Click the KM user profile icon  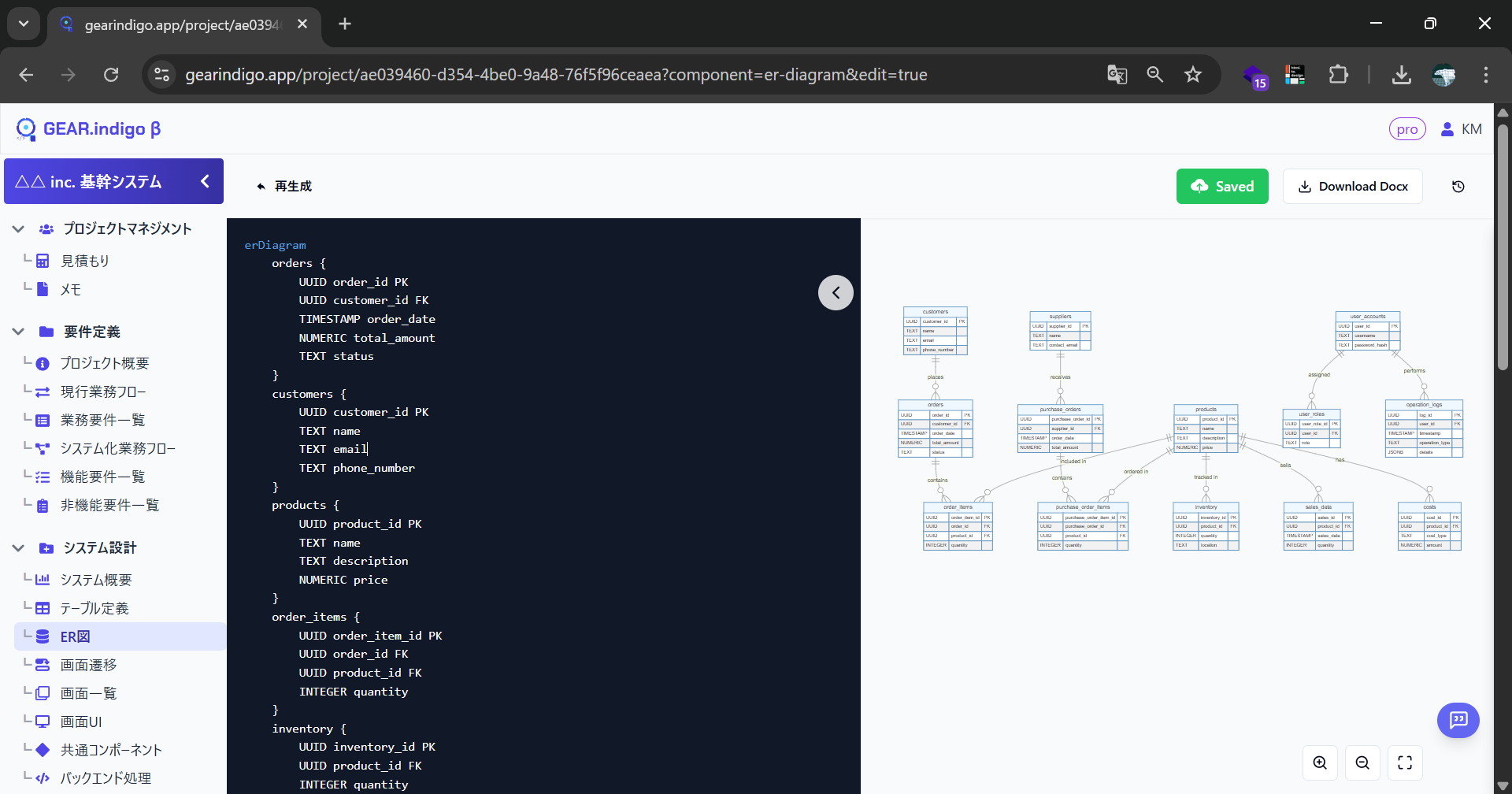1461,129
